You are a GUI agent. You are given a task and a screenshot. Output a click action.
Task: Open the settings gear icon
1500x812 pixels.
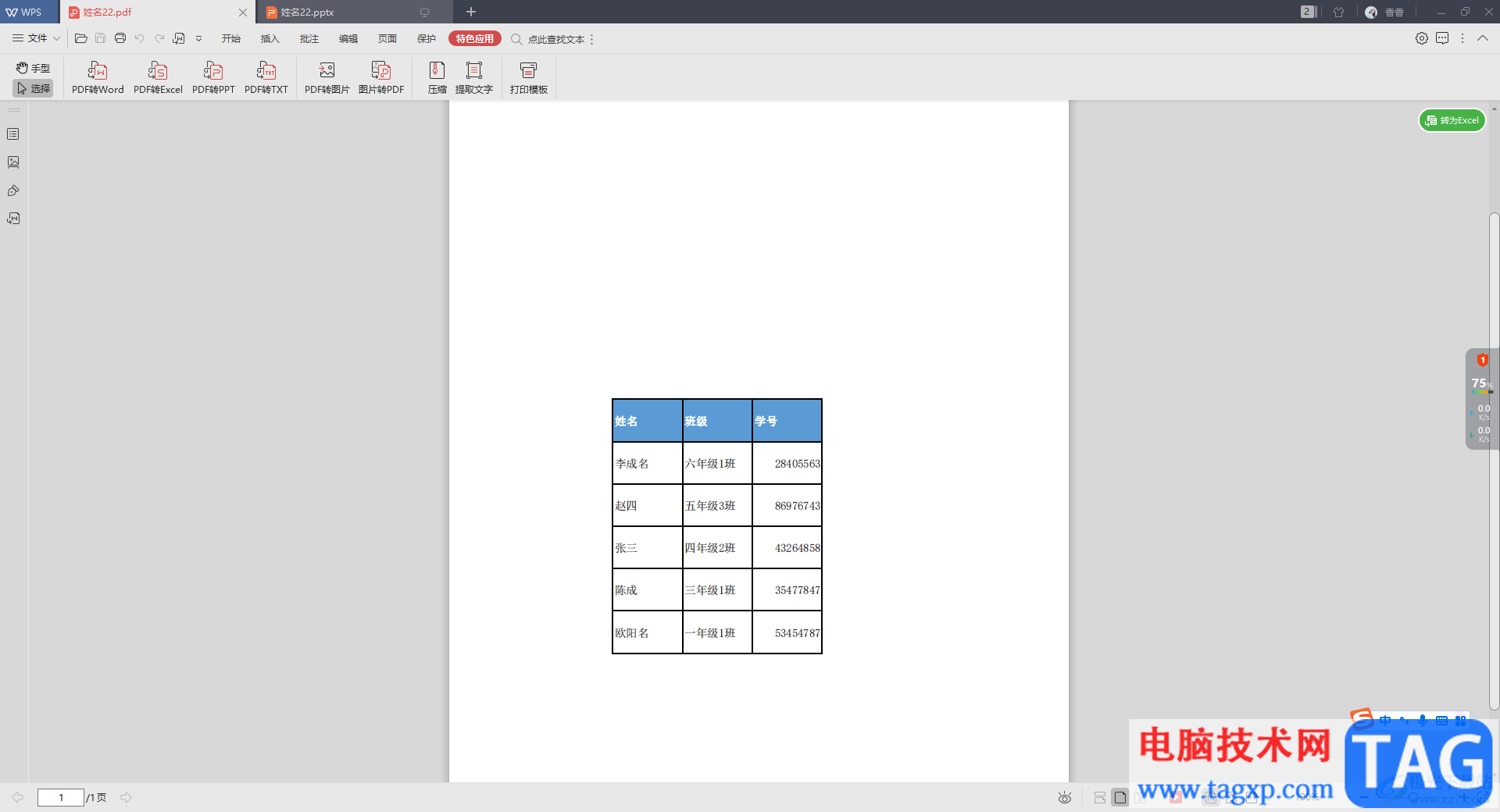(x=1422, y=38)
